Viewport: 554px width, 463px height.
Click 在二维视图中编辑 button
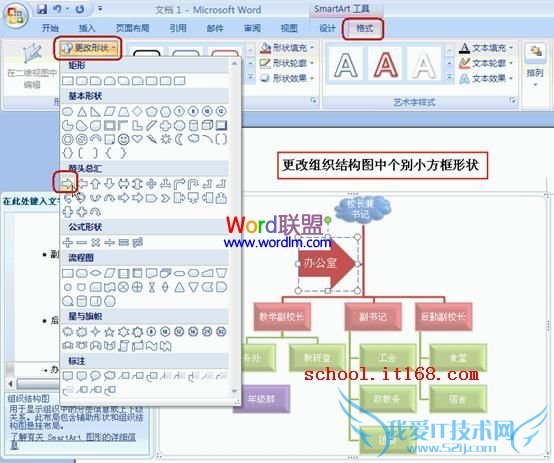coord(32,65)
